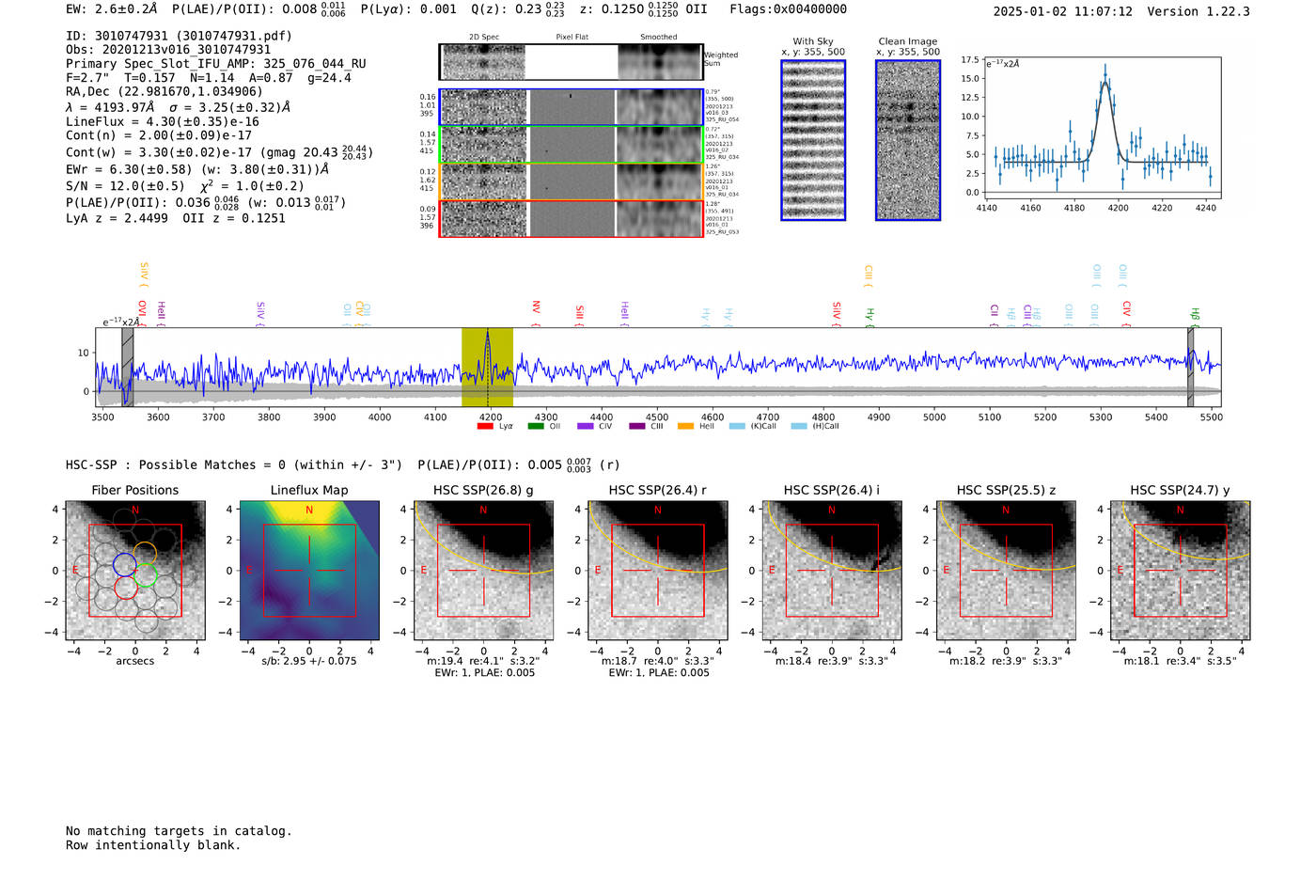Click the RA,Dec coordinates line

pos(164,91)
